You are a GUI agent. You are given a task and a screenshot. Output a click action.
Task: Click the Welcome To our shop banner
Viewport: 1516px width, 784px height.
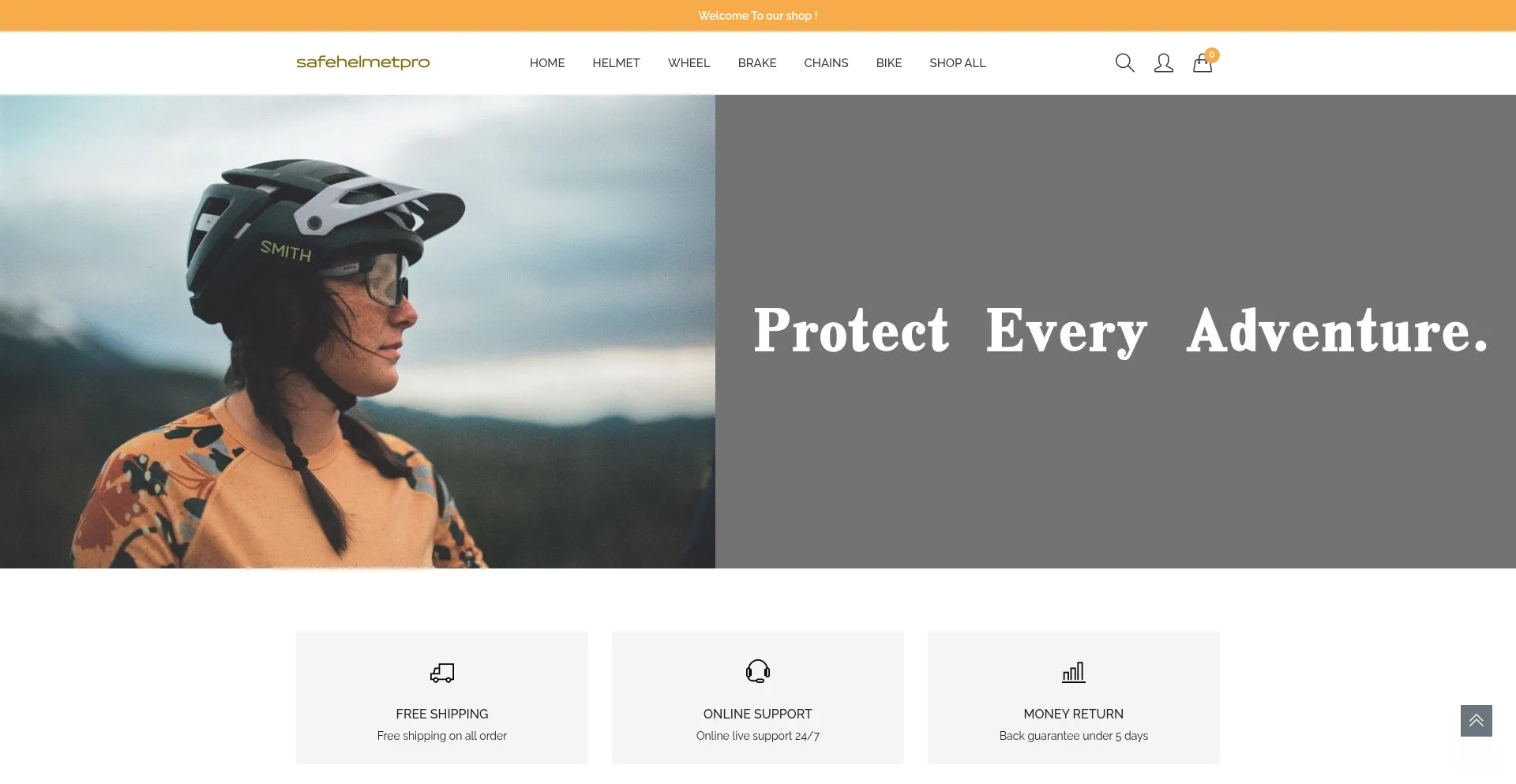pos(758,16)
